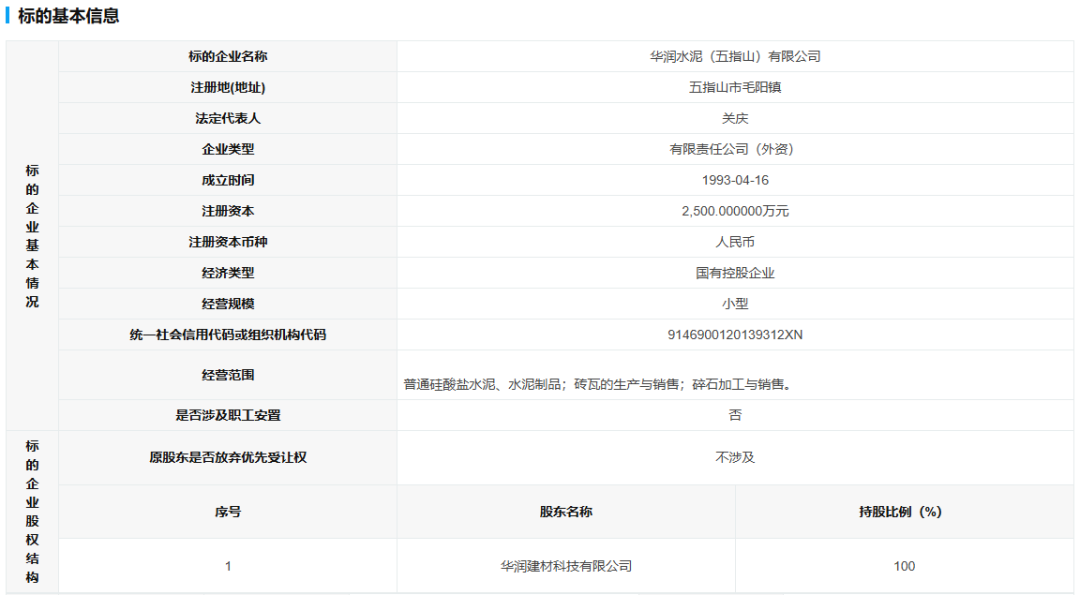Viewport: 1080px width, 595px height.
Task: Click the 经营规模 label
Action: coord(228,304)
